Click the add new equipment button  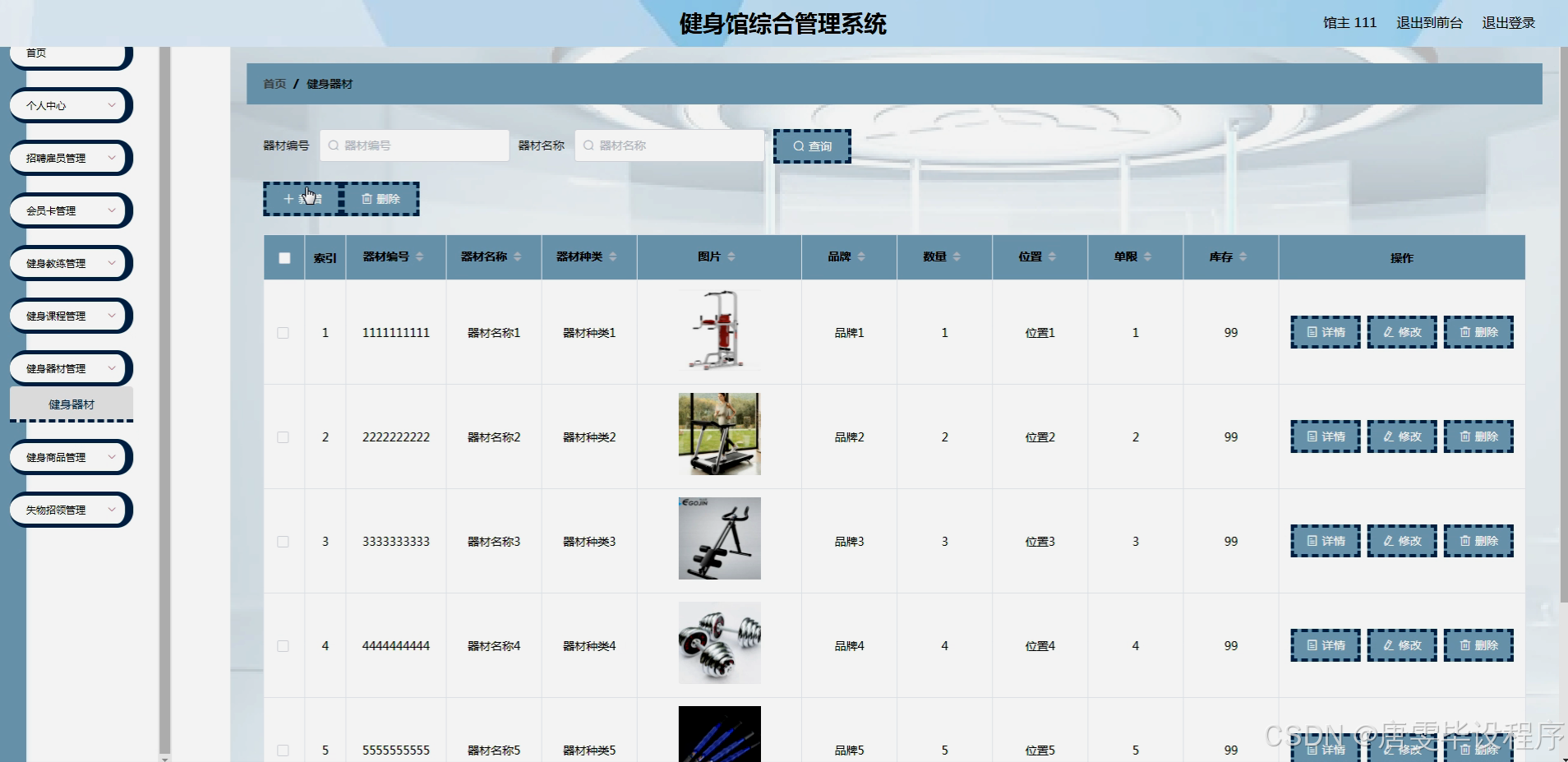point(302,199)
